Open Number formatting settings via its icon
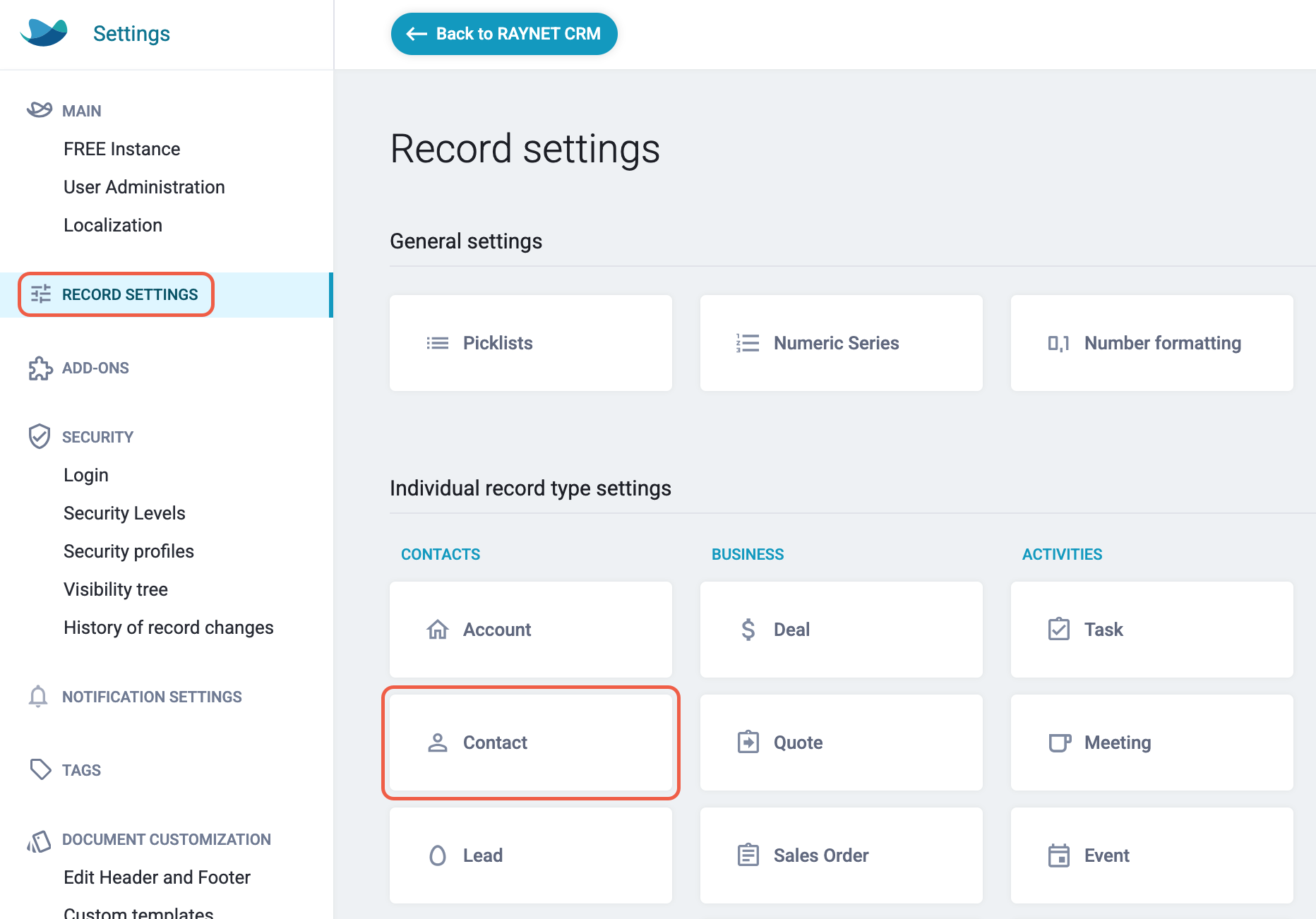Viewport: 1316px width, 919px height. click(x=1058, y=343)
